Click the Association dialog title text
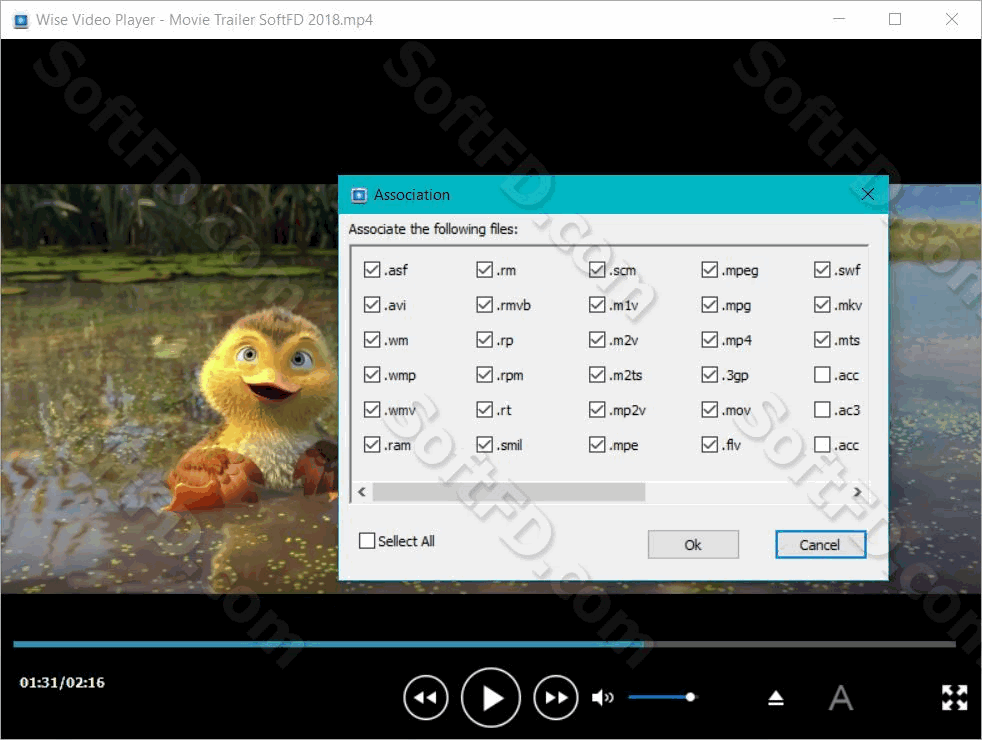The width and height of the screenshot is (982, 740). [x=412, y=195]
